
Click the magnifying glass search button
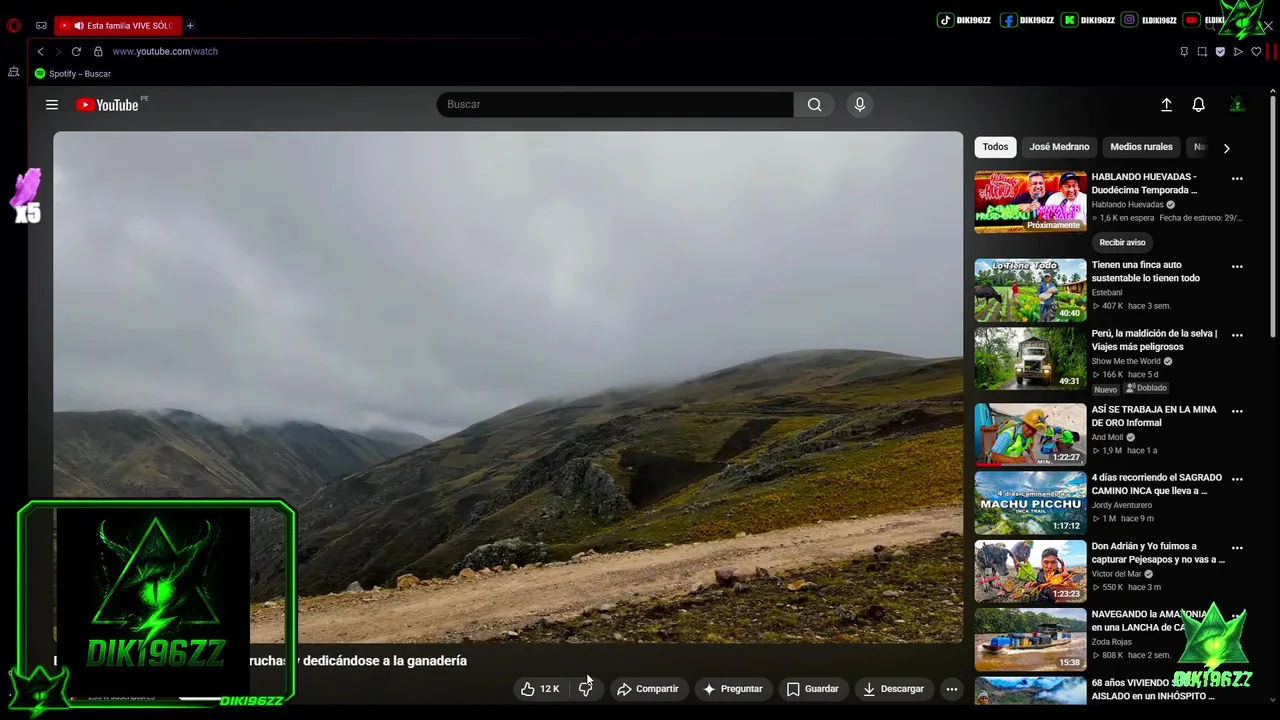tap(814, 104)
